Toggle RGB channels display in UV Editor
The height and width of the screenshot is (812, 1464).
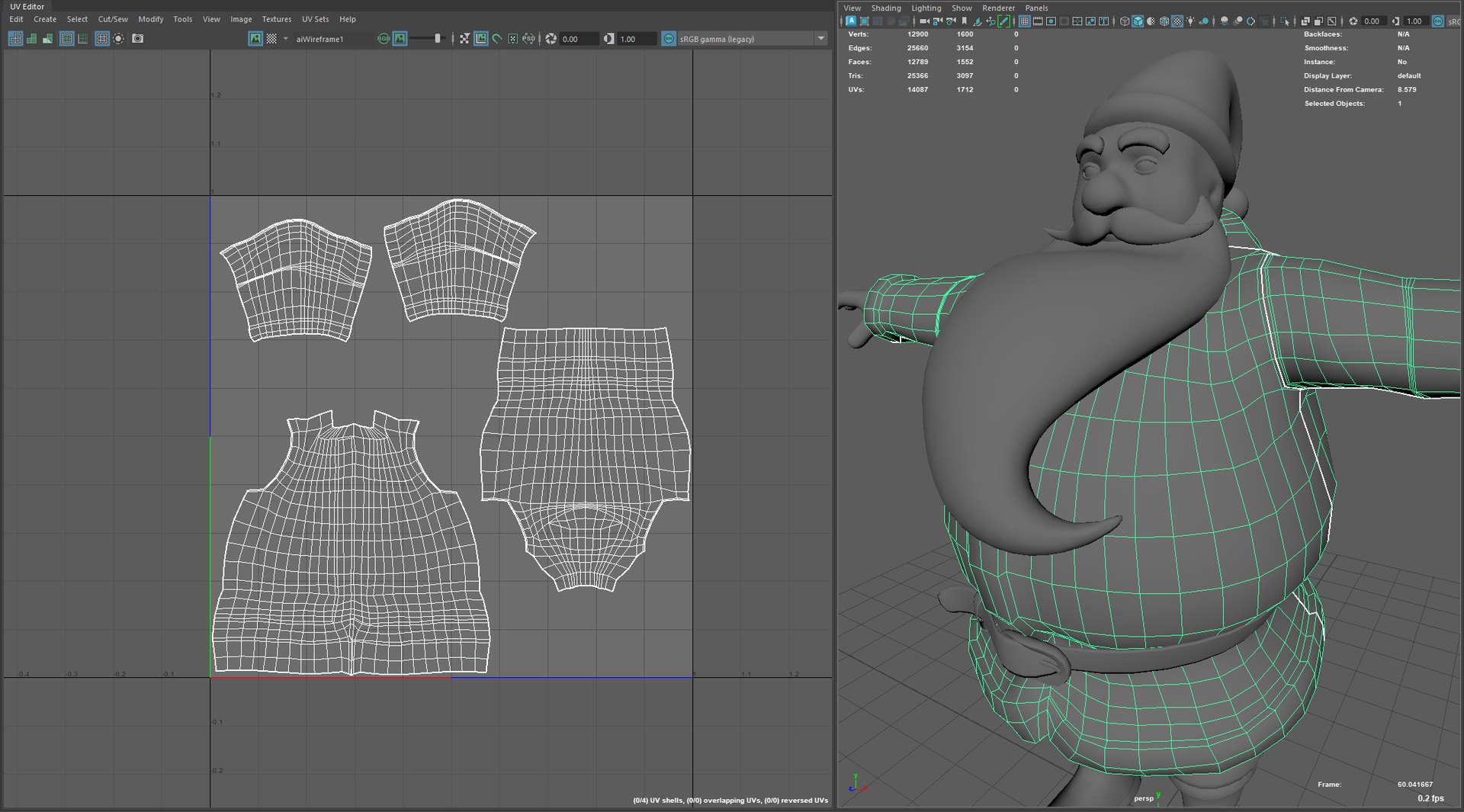[384, 38]
